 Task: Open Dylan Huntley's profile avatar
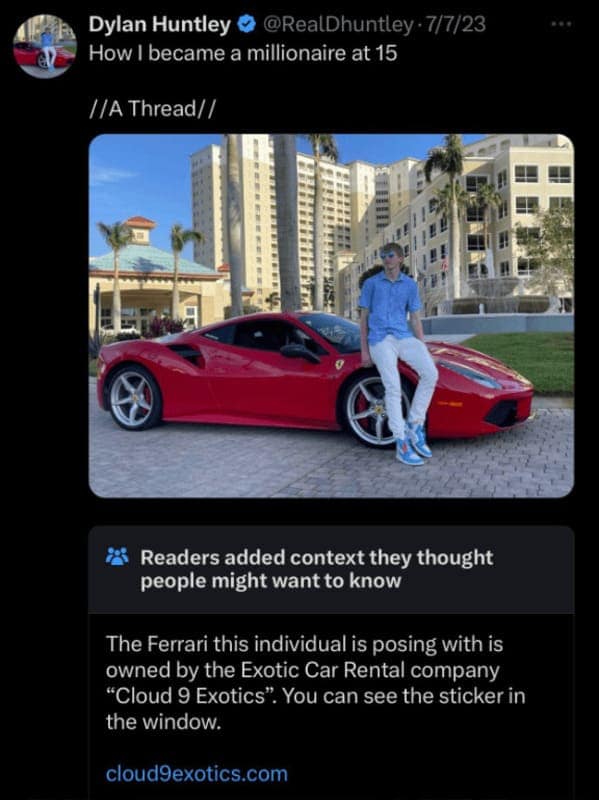[44, 46]
